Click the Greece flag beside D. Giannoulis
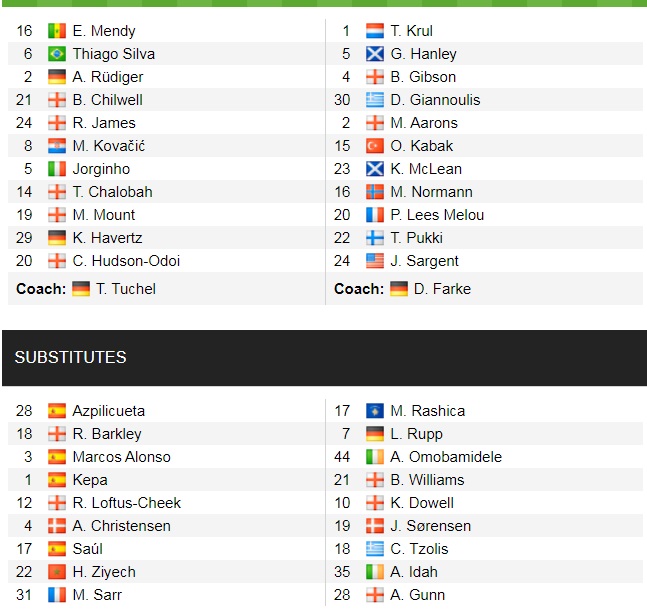Image resolution: width=647 pixels, height=616 pixels. tap(375, 100)
